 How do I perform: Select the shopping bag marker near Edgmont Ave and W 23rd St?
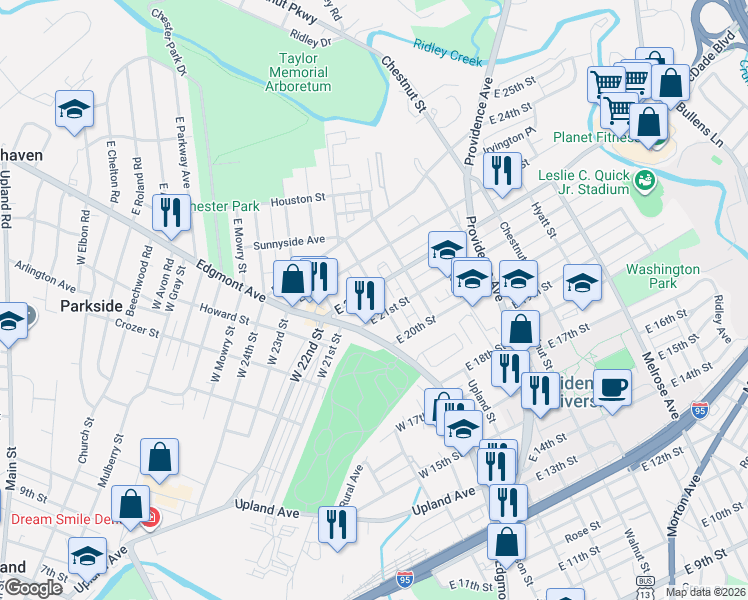click(x=292, y=282)
